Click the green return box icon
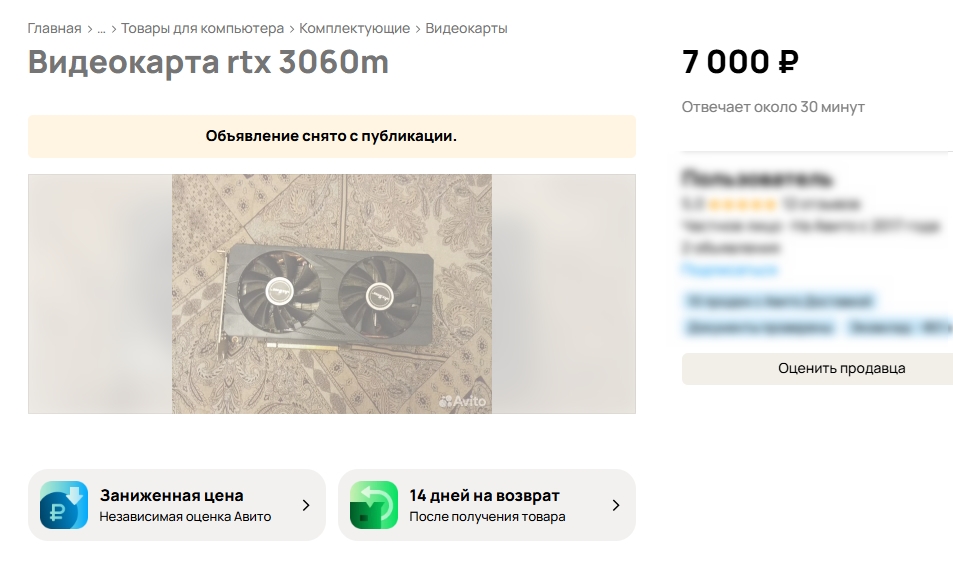Image resolution: width=953 pixels, height=574 pixels. coord(374,505)
